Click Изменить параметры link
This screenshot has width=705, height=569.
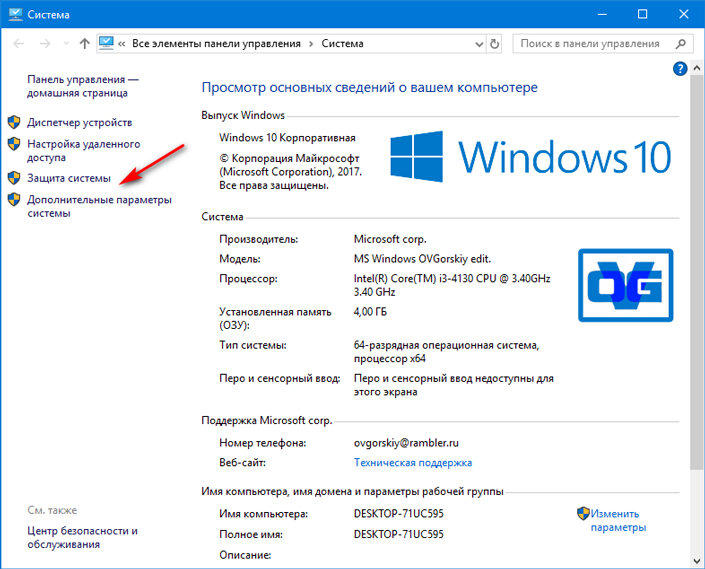point(618,520)
